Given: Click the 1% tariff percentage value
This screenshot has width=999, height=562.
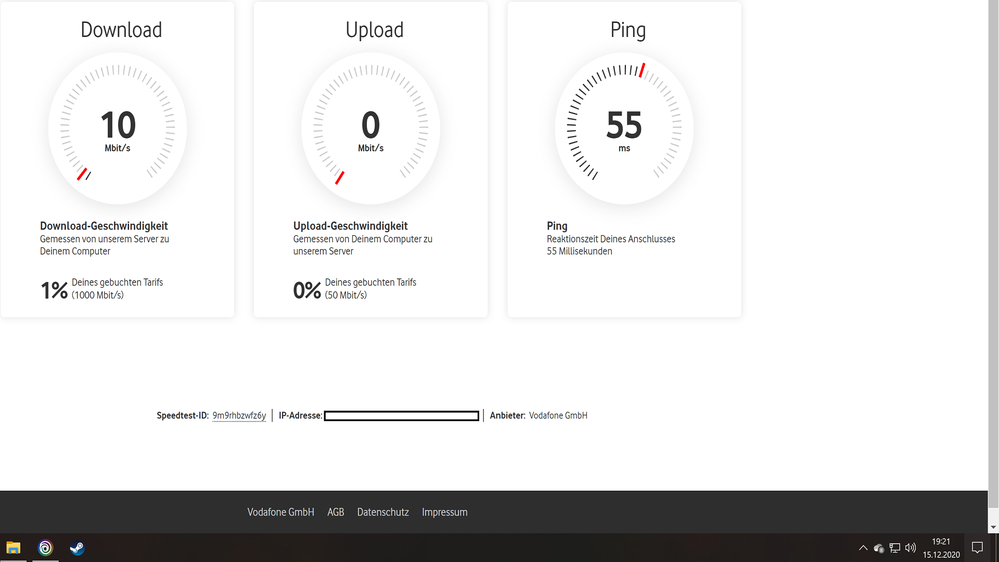Looking at the screenshot, I should pyautogui.click(x=54, y=291).
